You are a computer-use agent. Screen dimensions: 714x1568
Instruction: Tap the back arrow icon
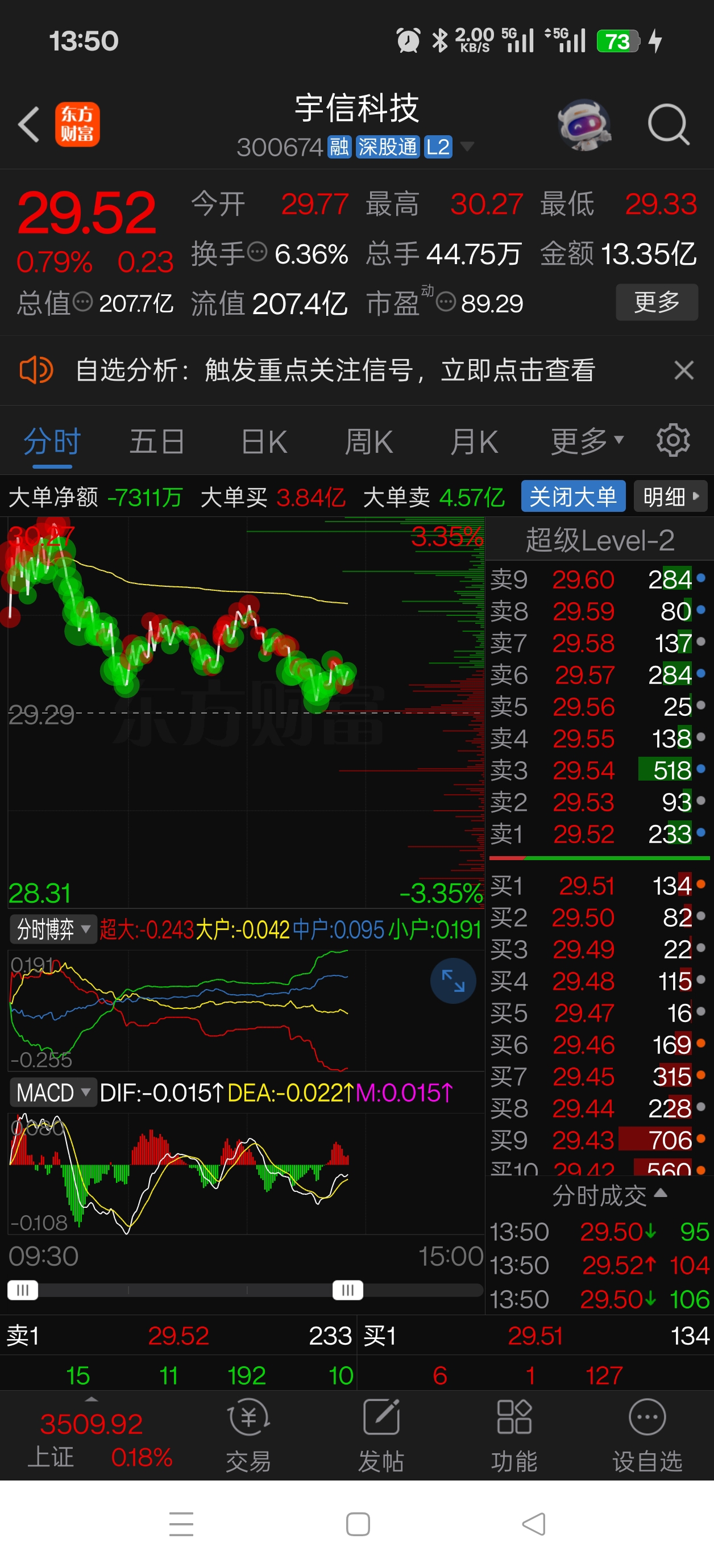click(x=28, y=124)
